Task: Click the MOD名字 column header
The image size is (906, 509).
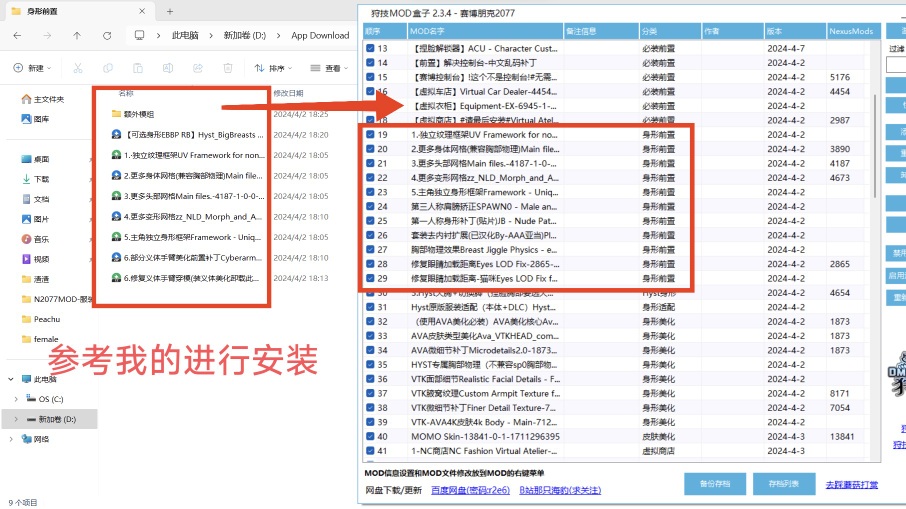Action: 430,31
